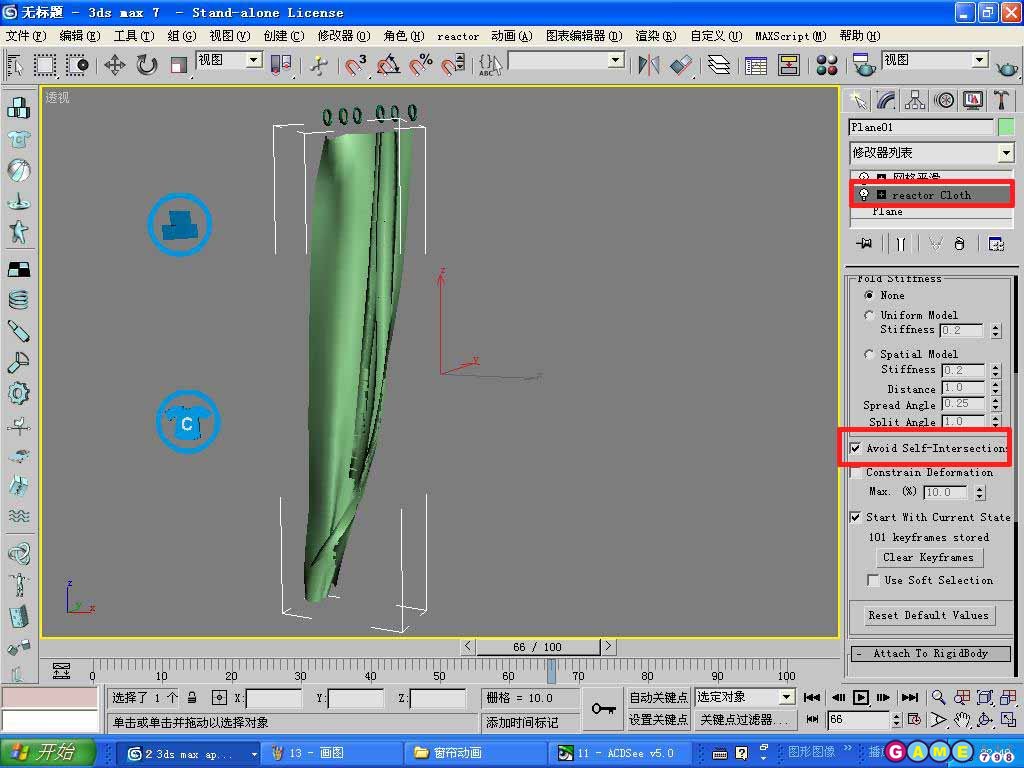1024x768 pixels.
Task: Enable Constrain Deformation checkbox
Action: click(x=856, y=472)
